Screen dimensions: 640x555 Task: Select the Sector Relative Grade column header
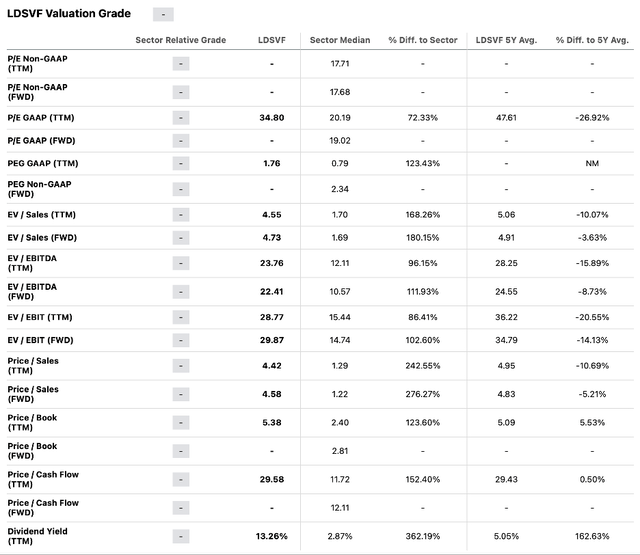tap(181, 40)
